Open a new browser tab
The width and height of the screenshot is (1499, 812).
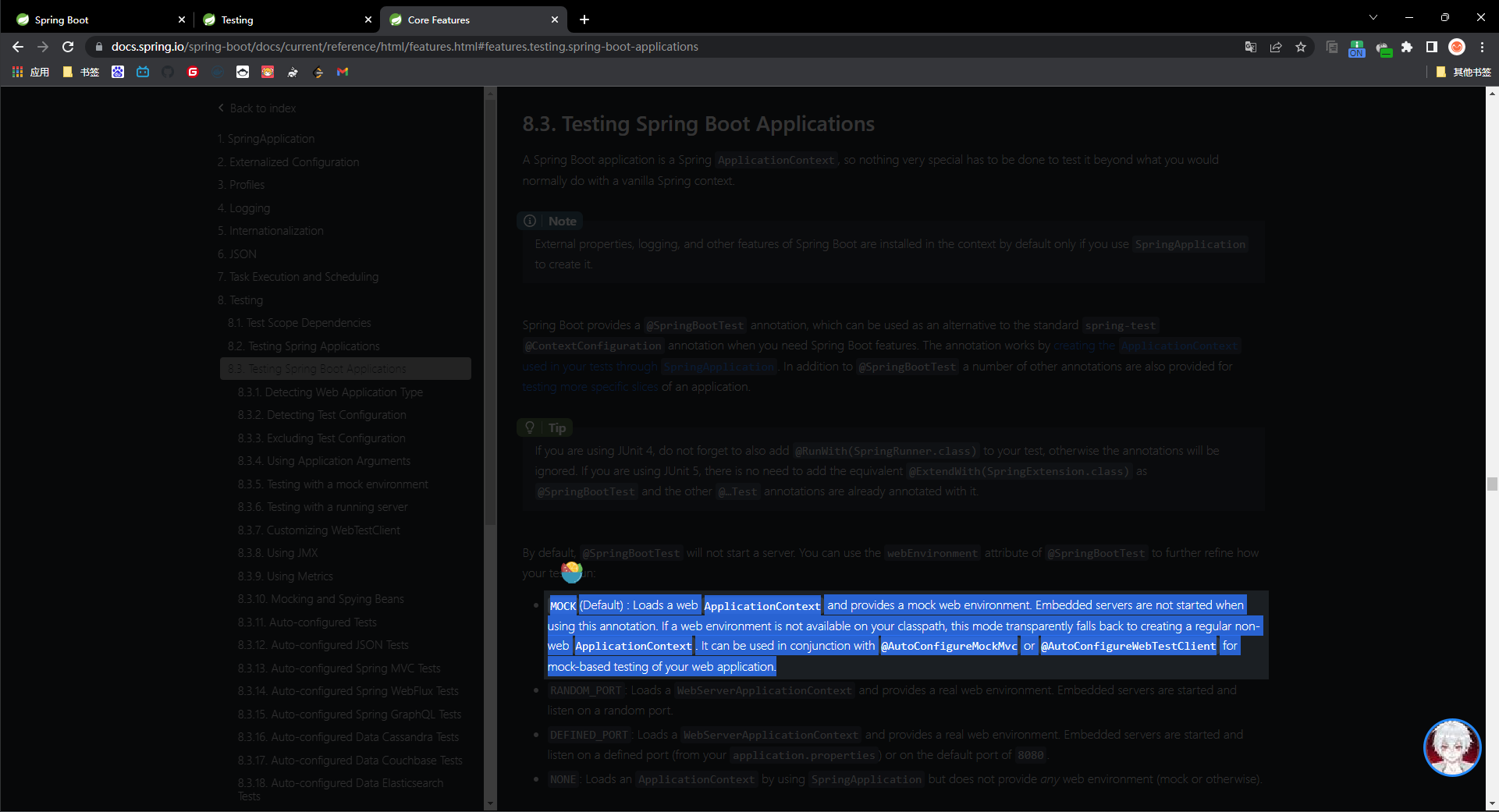click(x=584, y=20)
